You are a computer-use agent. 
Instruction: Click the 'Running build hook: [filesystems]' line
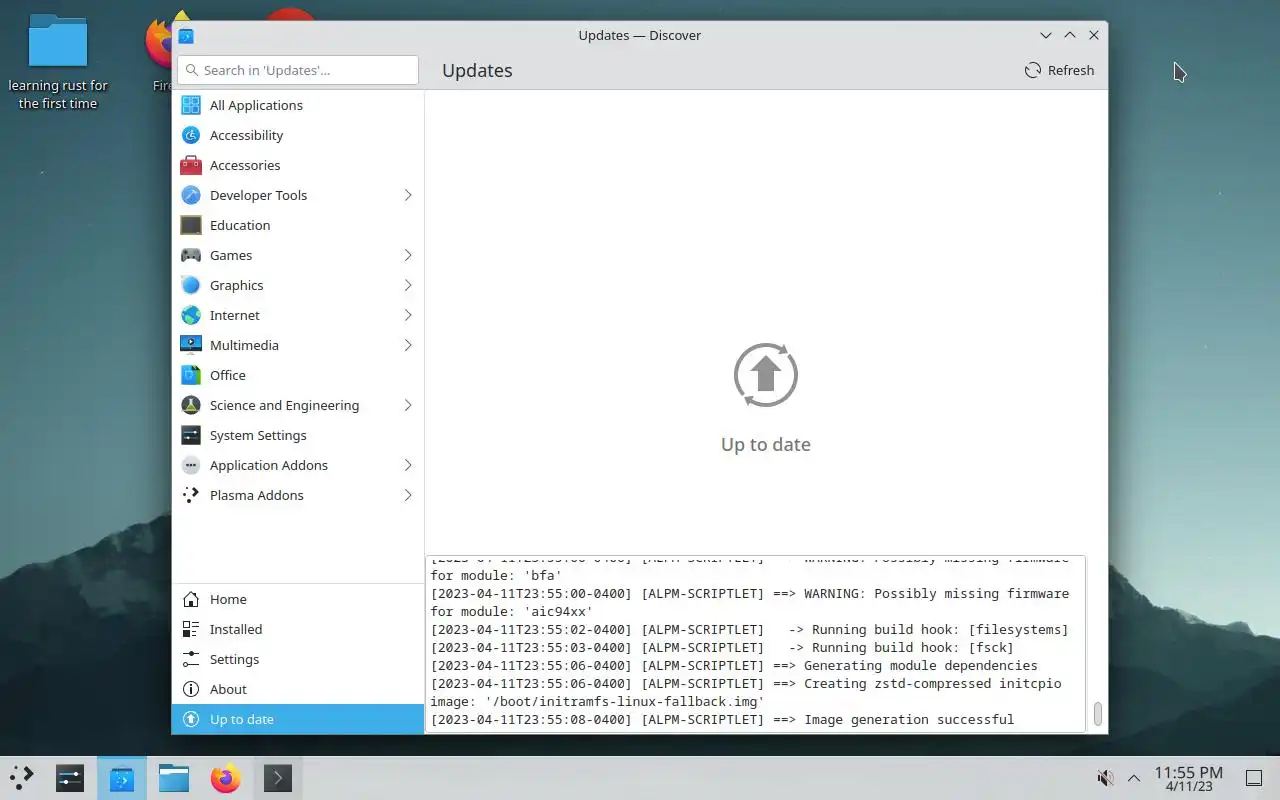750,629
